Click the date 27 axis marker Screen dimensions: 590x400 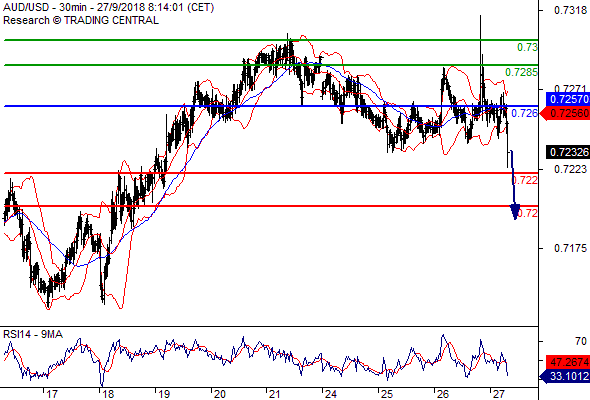click(498, 394)
